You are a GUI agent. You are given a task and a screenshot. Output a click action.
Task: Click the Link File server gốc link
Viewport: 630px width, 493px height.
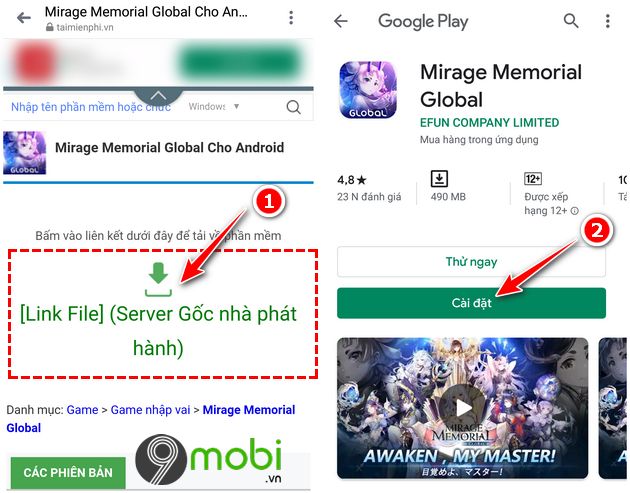(158, 330)
